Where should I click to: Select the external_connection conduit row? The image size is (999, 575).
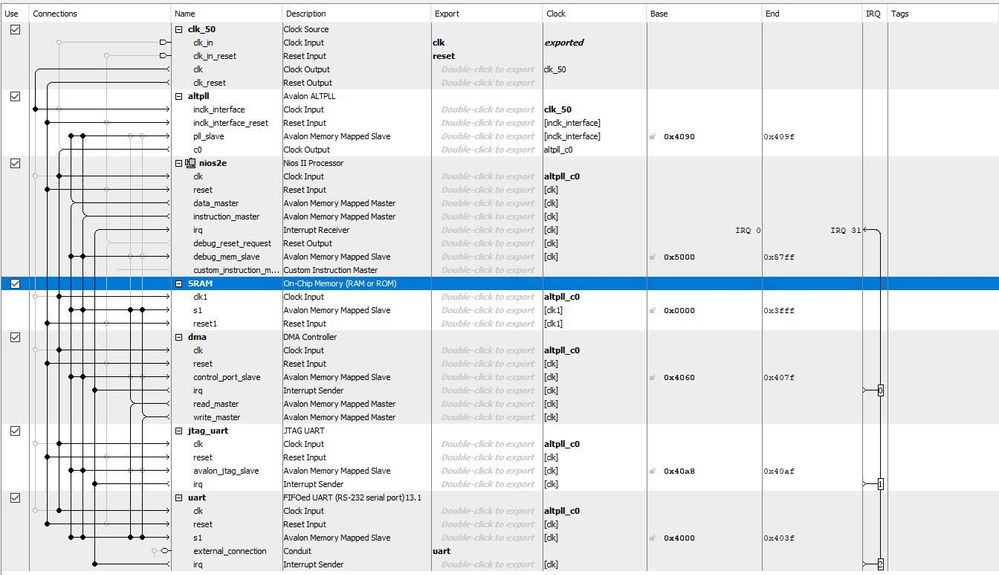coord(230,551)
